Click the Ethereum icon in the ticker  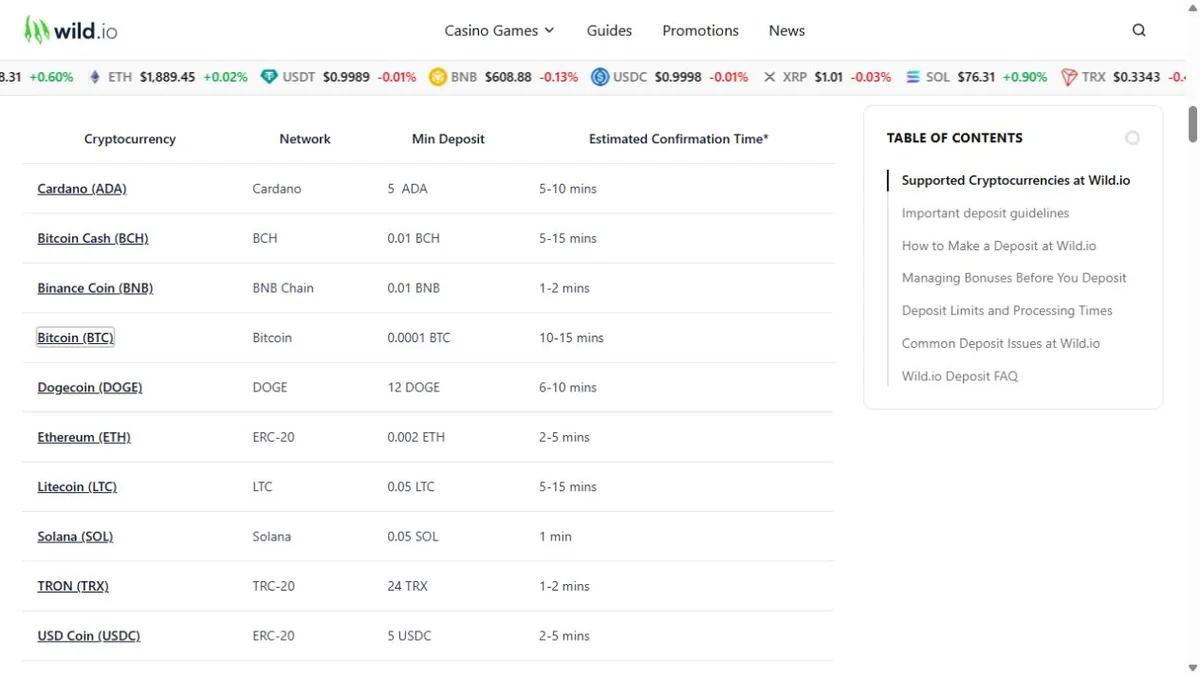(95, 77)
